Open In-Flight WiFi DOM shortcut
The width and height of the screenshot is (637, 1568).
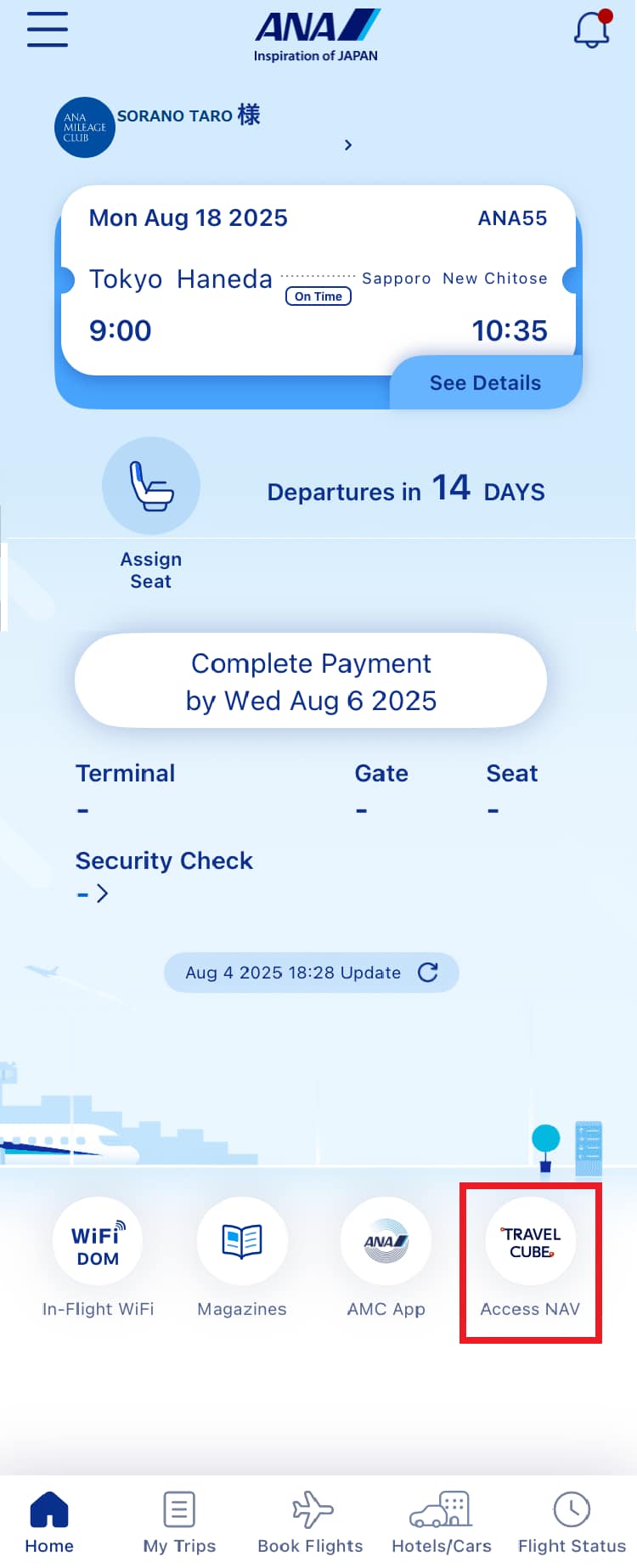[98, 1242]
